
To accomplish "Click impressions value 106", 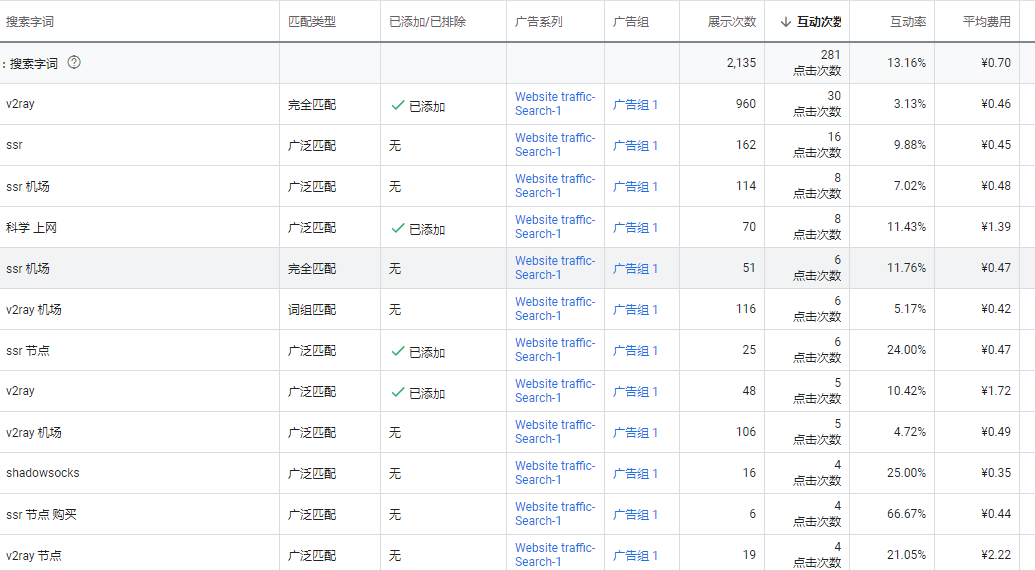I will click(746, 431).
